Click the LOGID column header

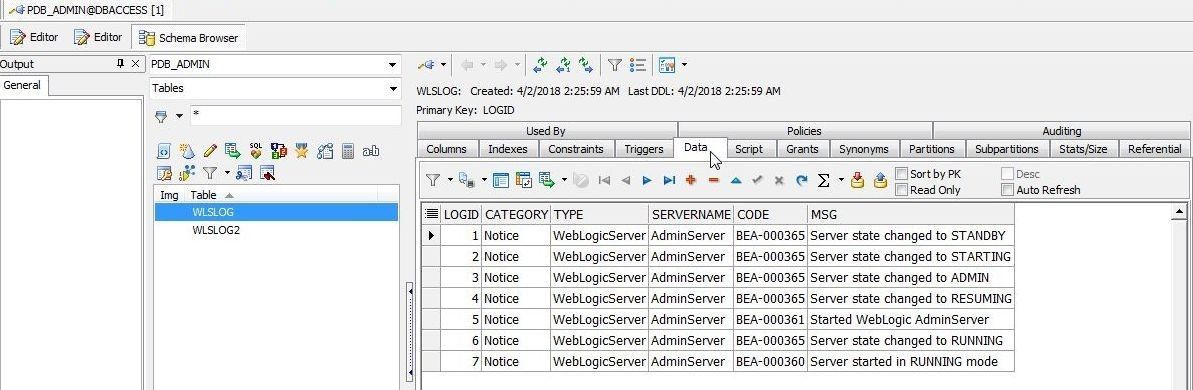click(x=461, y=214)
